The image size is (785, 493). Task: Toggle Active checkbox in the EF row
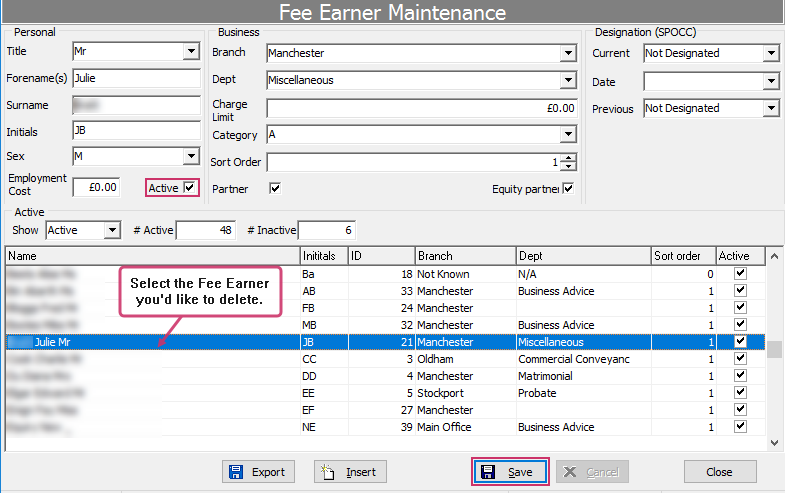coord(740,409)
